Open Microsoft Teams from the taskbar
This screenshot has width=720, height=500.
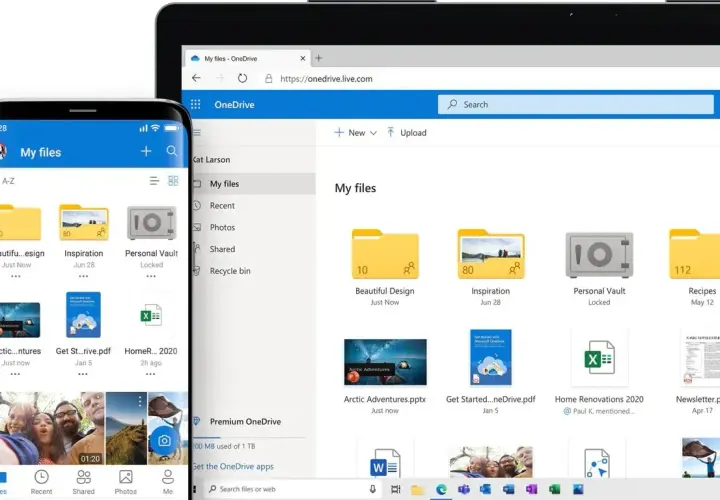(x=464, y=489)
